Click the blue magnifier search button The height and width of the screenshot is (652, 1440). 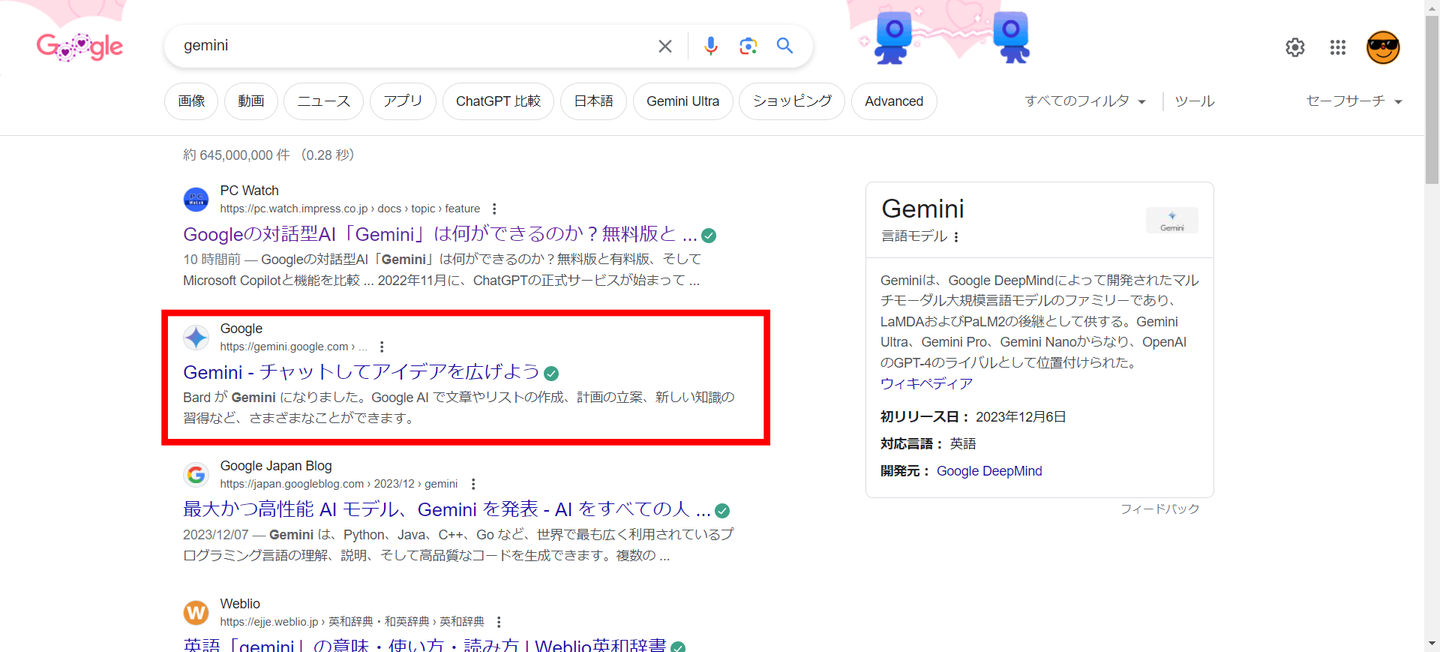pyautogui.click(x=785, y=46)
